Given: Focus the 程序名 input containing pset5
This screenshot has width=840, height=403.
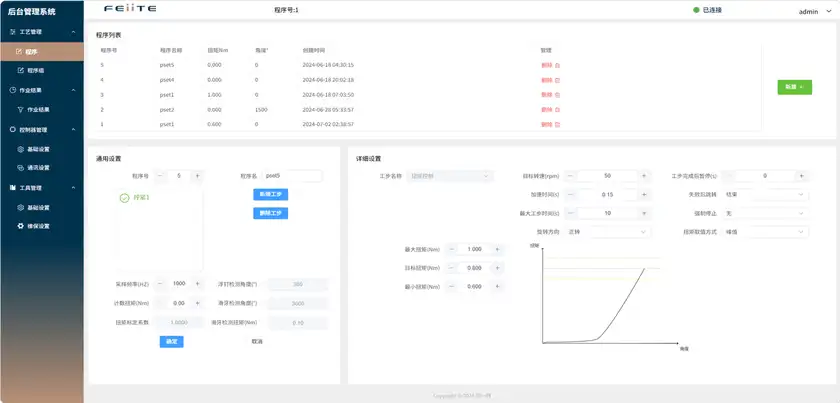Looking at the screenshot, I should [x=292, y=176].
